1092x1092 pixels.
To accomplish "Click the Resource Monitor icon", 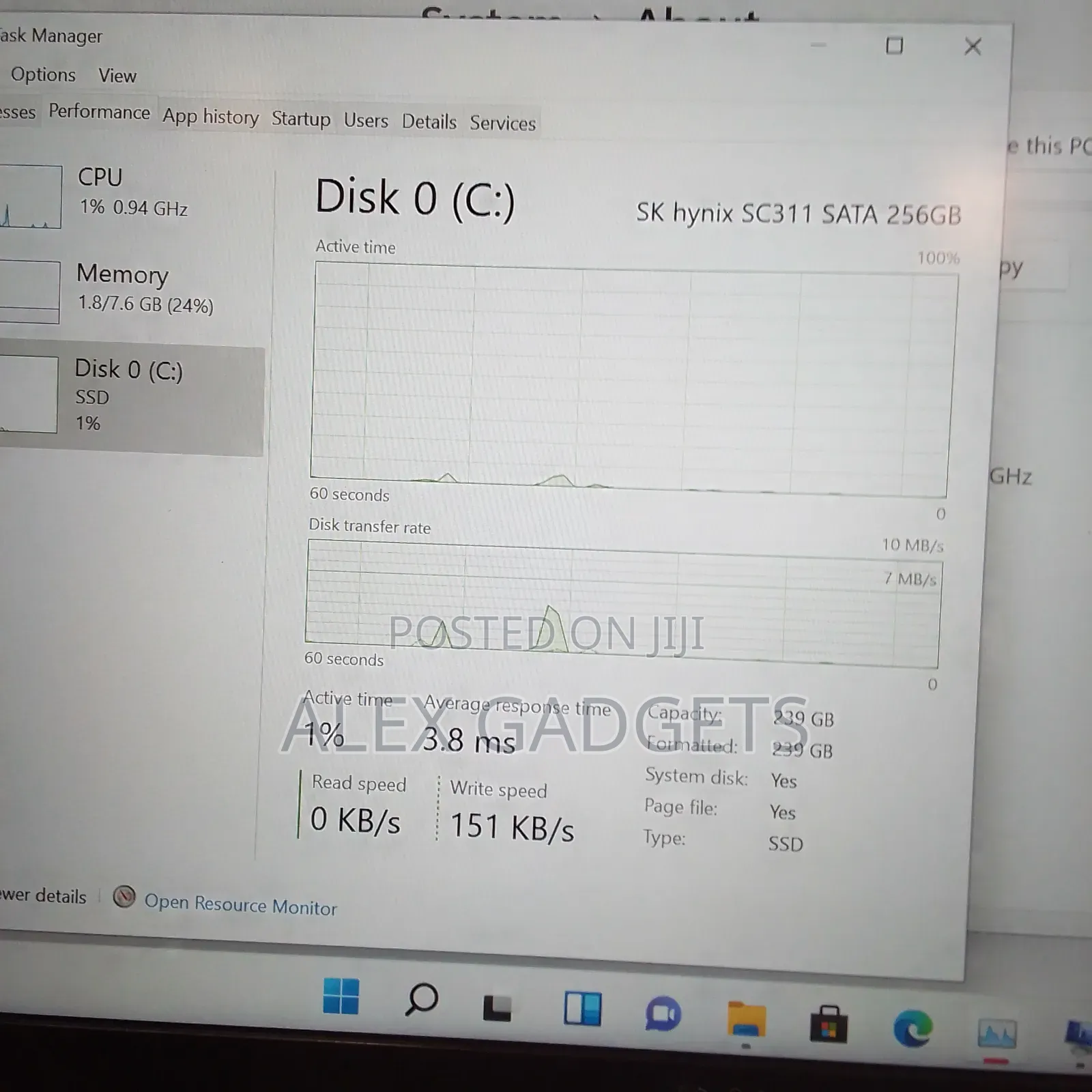I will [x=124, y=897].
